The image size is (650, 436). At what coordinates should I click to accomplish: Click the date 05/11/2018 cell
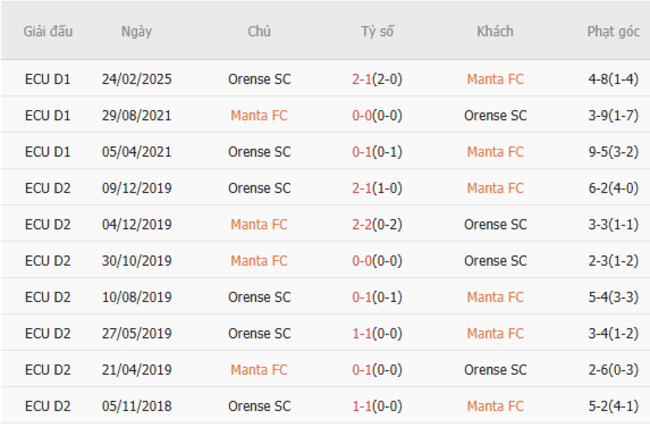pyautogui.click(x=137, y=406)
